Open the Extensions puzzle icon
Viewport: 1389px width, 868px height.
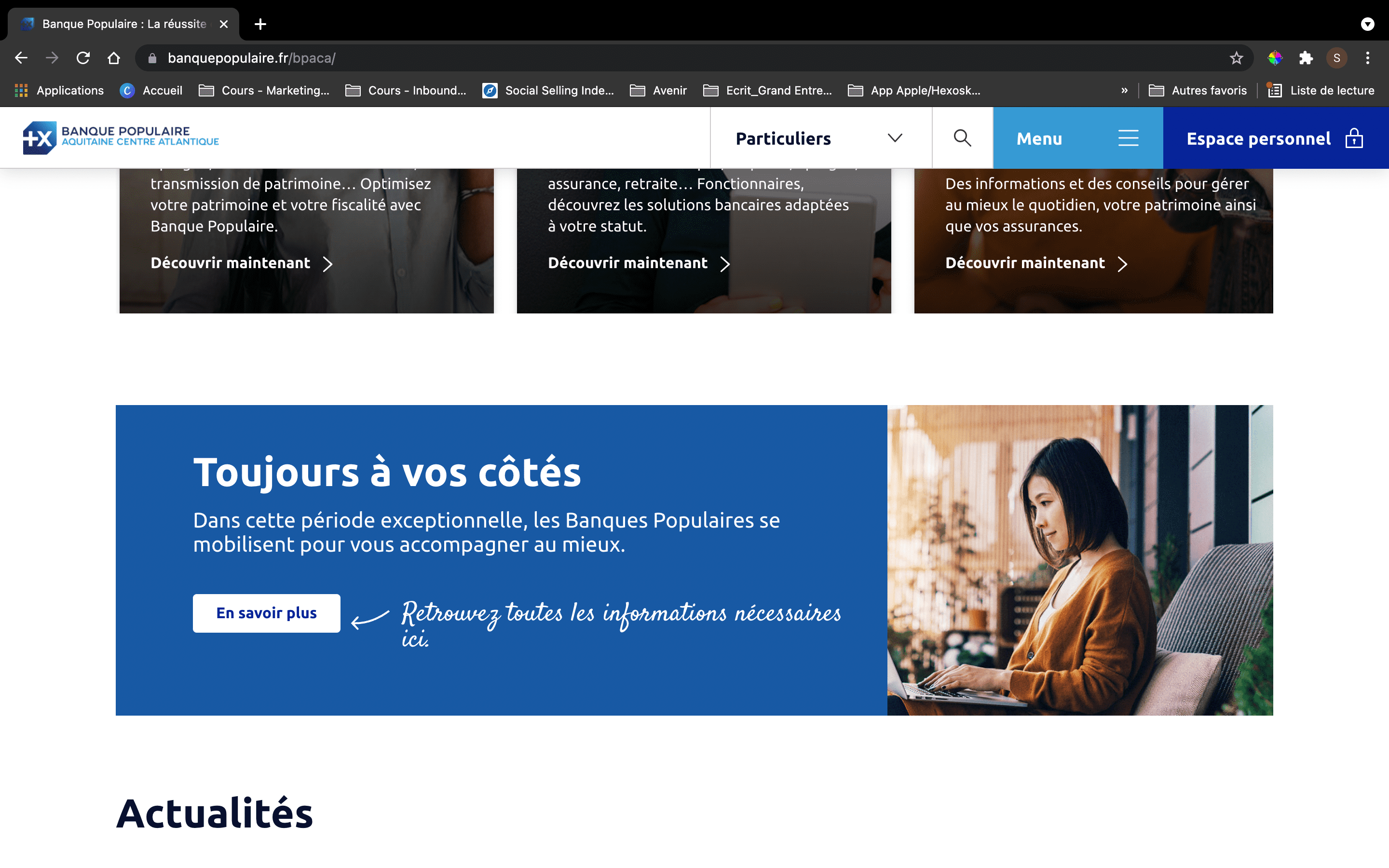1306,58
